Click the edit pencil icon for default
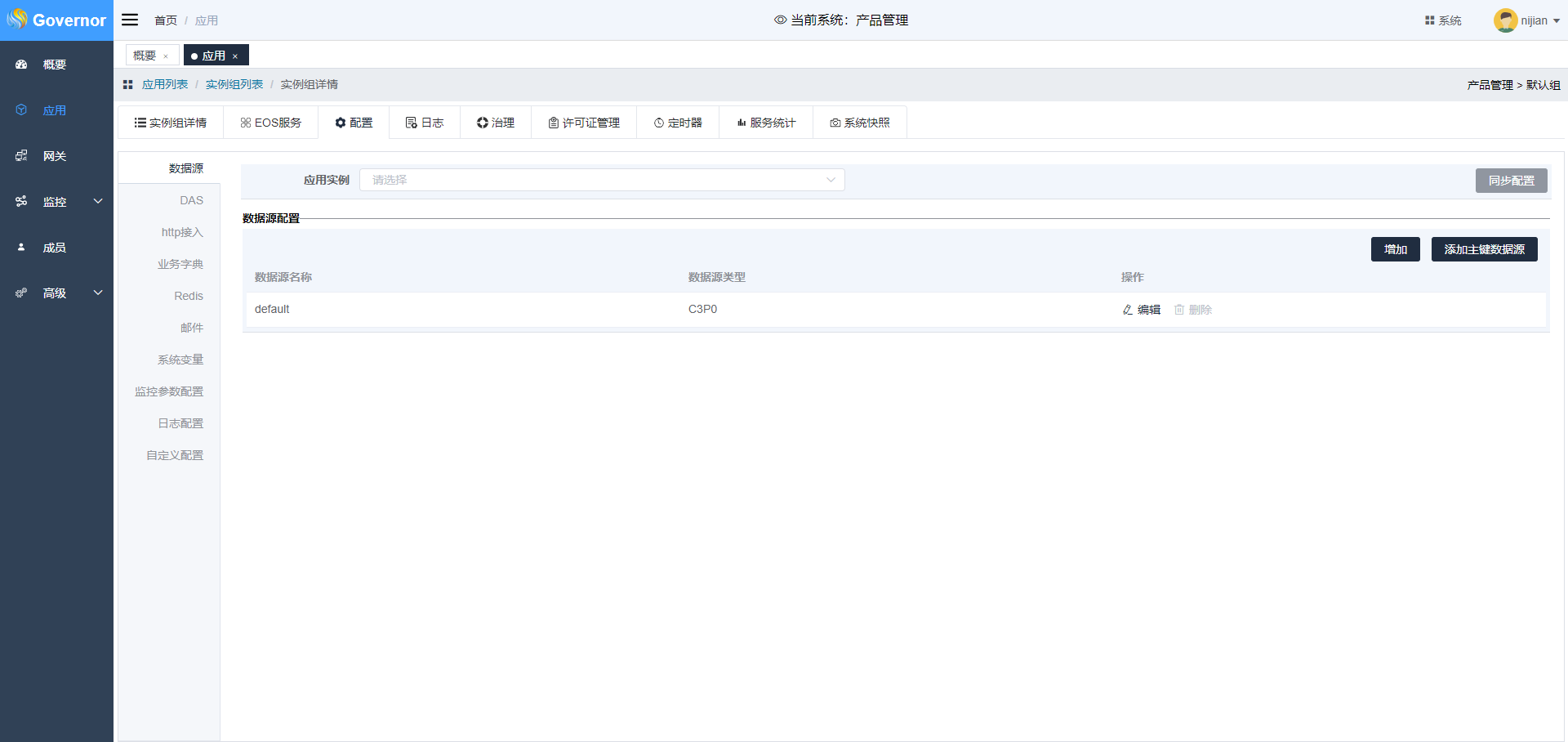The image size is (1568, 742). (1128, 310)
